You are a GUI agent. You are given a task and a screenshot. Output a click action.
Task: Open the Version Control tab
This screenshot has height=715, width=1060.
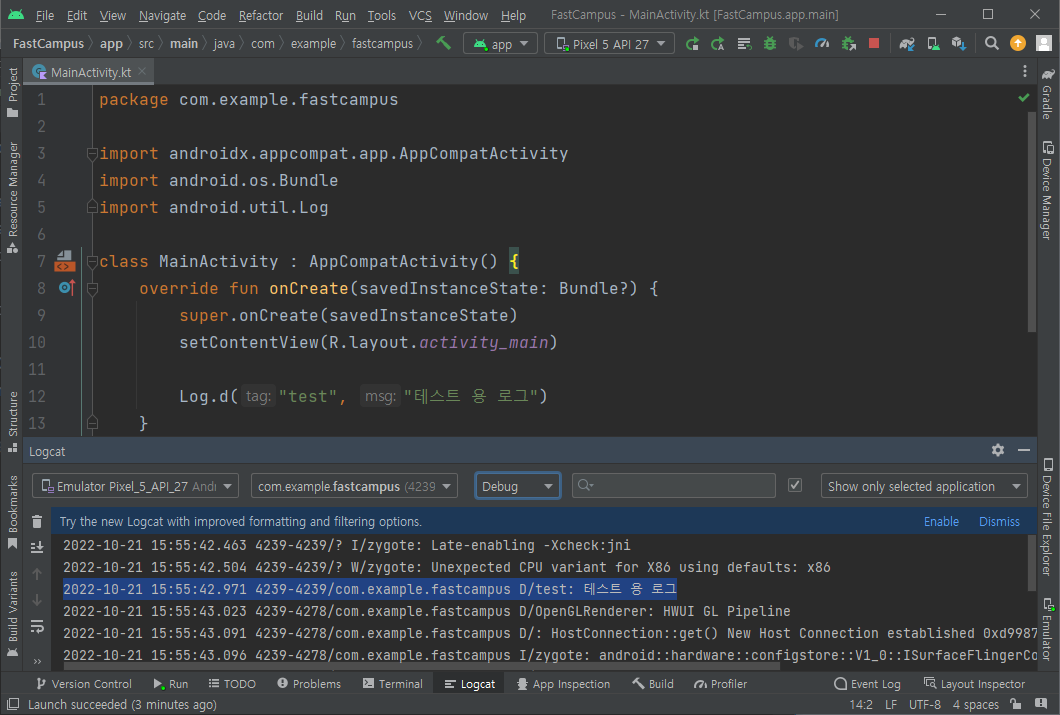tap(84, 684)
